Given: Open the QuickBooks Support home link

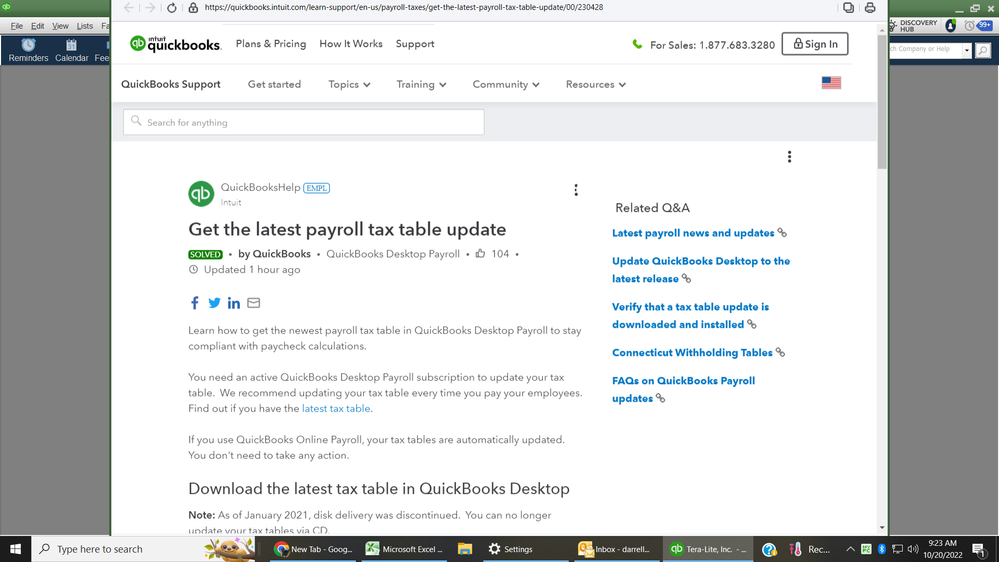Looking at the screenshot, I should tap(171, 84).
